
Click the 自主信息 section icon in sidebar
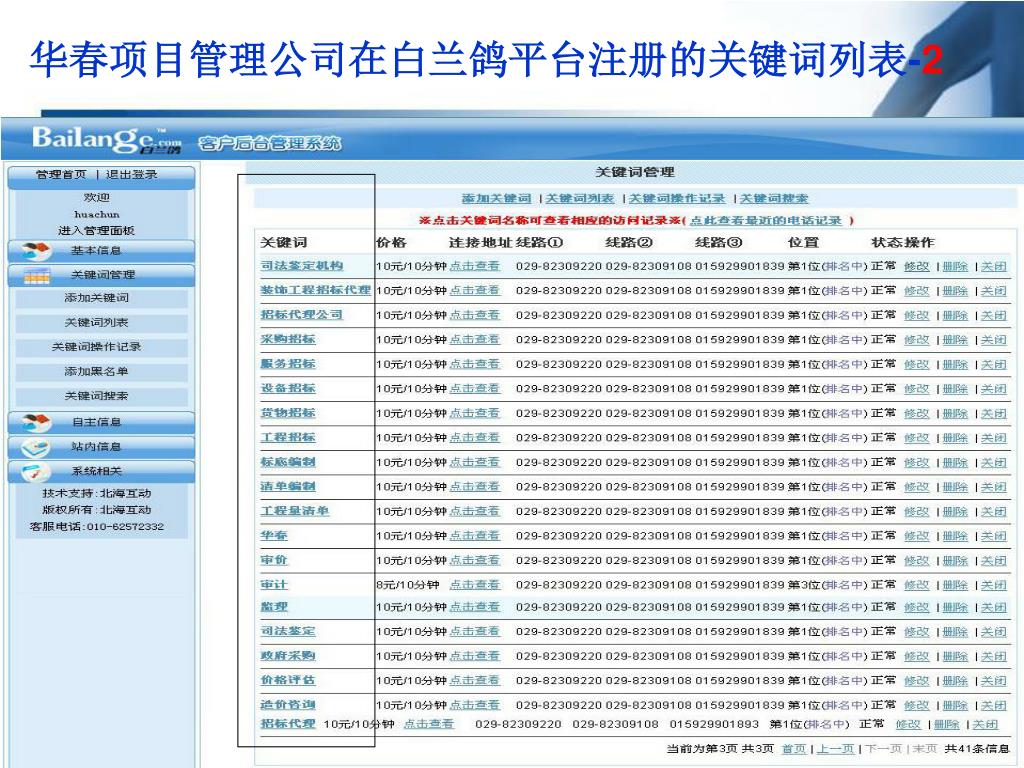click(x=37, y=422)
